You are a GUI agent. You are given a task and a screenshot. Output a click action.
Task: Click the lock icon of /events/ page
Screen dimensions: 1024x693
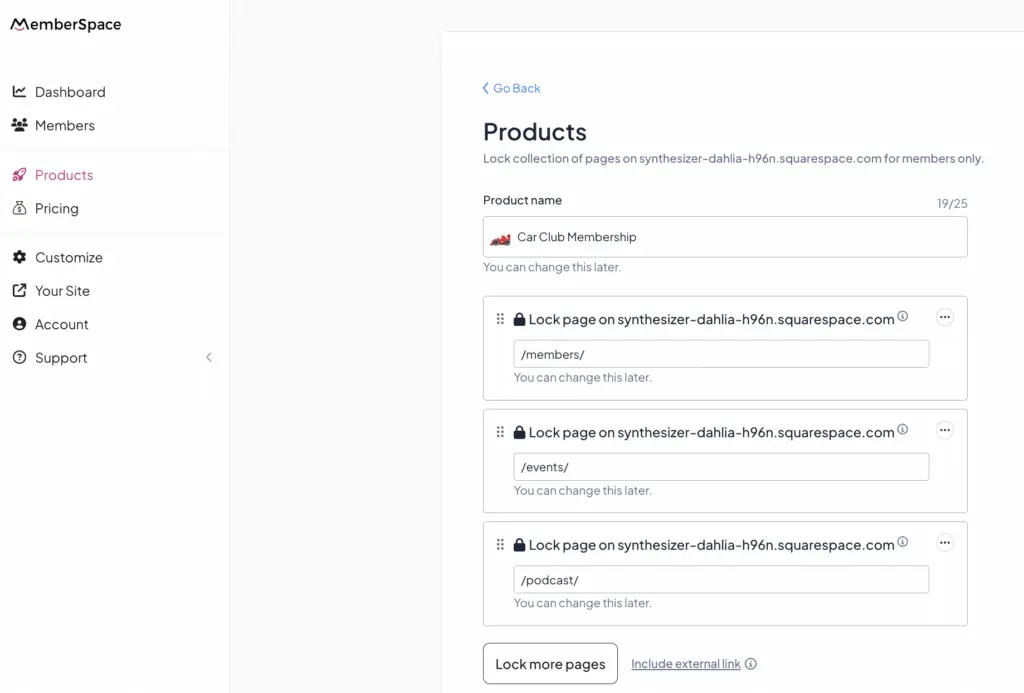point(519,433)
